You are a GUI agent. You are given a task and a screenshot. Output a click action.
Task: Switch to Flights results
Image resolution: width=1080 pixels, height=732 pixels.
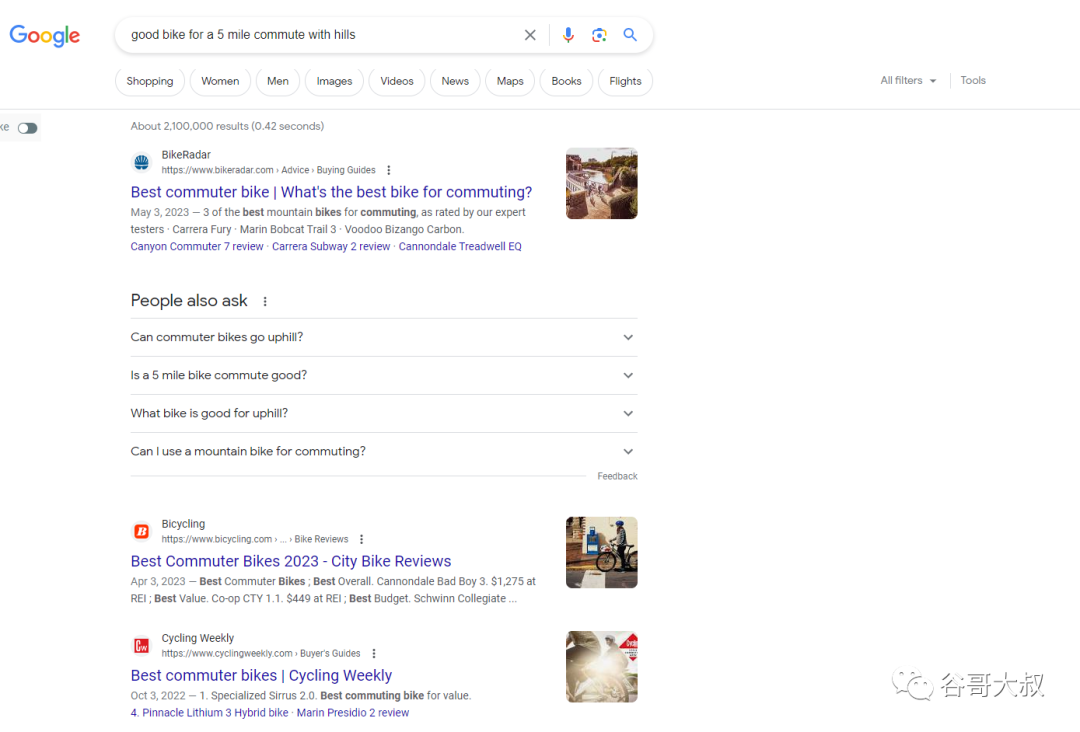[625, 81]
